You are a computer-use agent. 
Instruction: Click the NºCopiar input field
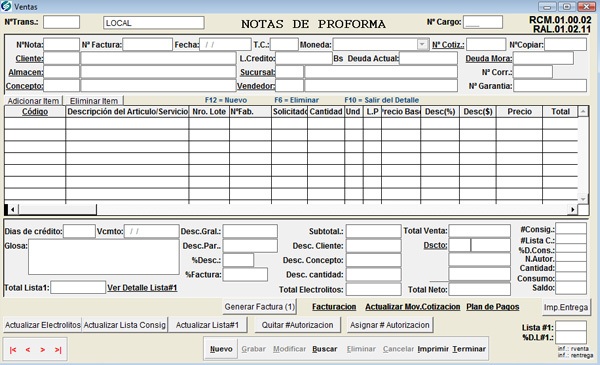coord(565,44)
